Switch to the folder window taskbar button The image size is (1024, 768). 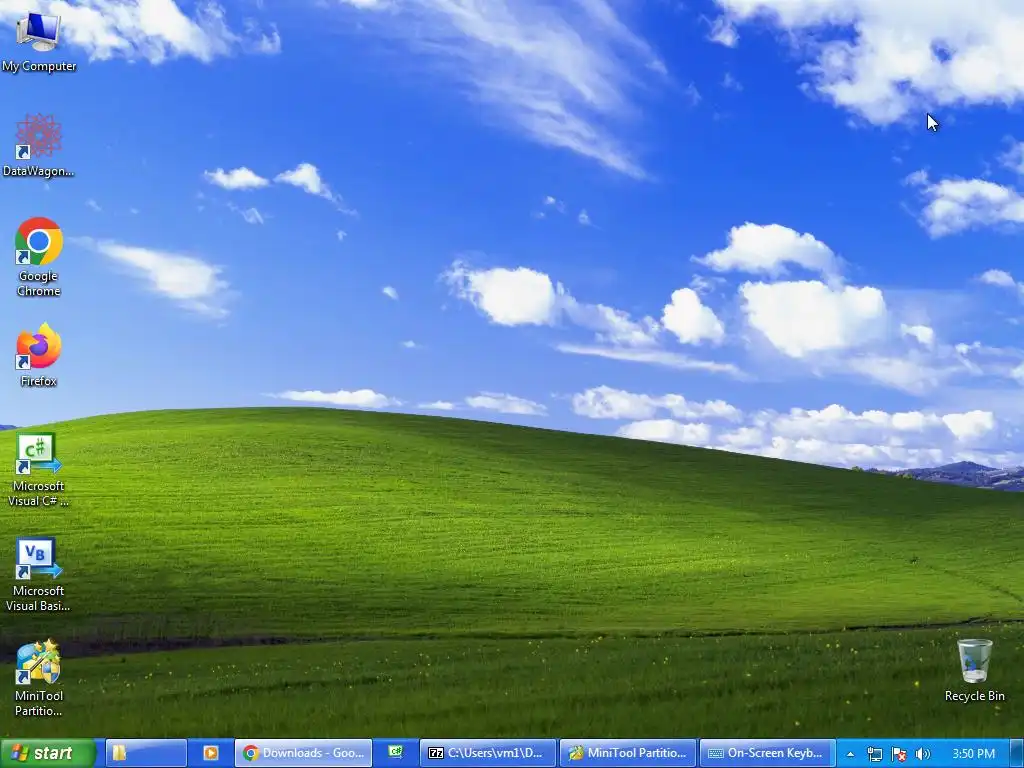coord(146,753)
